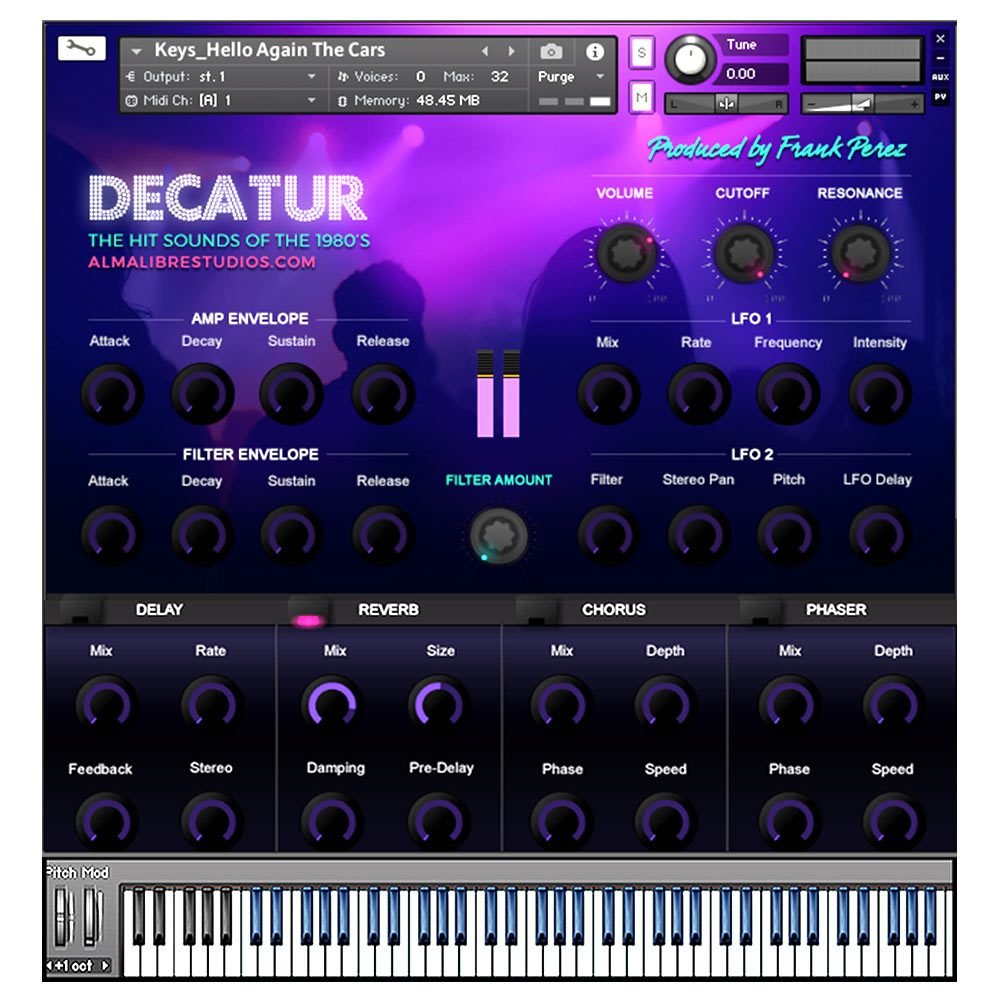Disable the REVERB effect switch

[309, 611]
